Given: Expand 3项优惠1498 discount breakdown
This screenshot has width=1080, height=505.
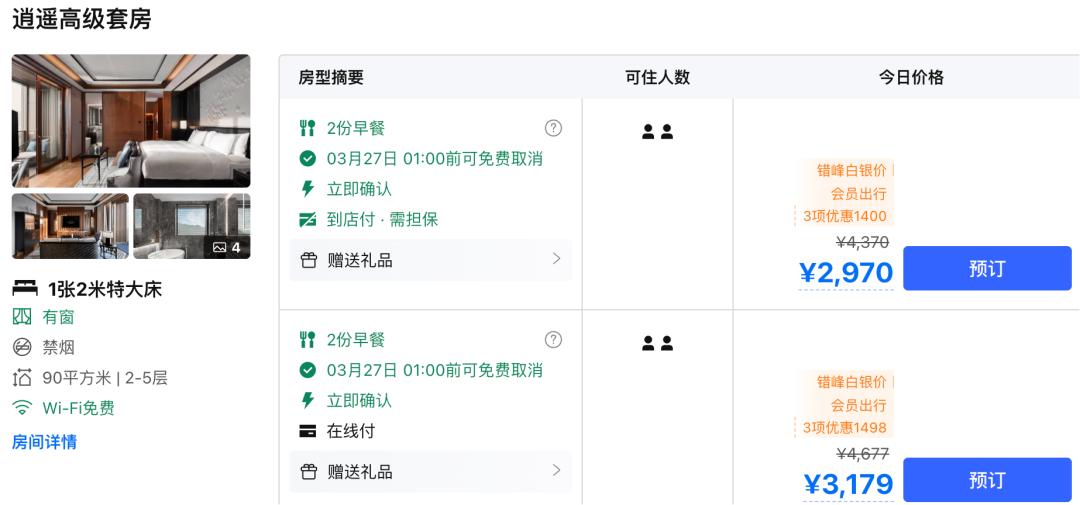Looking at the screenshot, I should 845,428.
